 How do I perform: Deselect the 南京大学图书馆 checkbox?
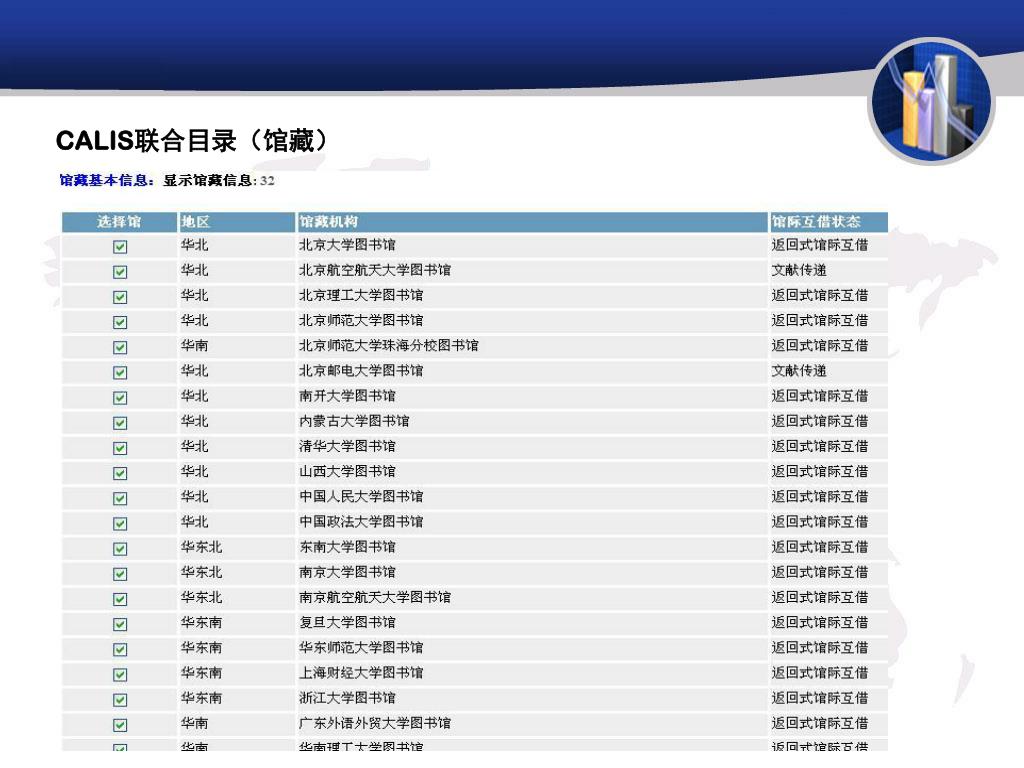pyautogui.click(x=120, y=574)
